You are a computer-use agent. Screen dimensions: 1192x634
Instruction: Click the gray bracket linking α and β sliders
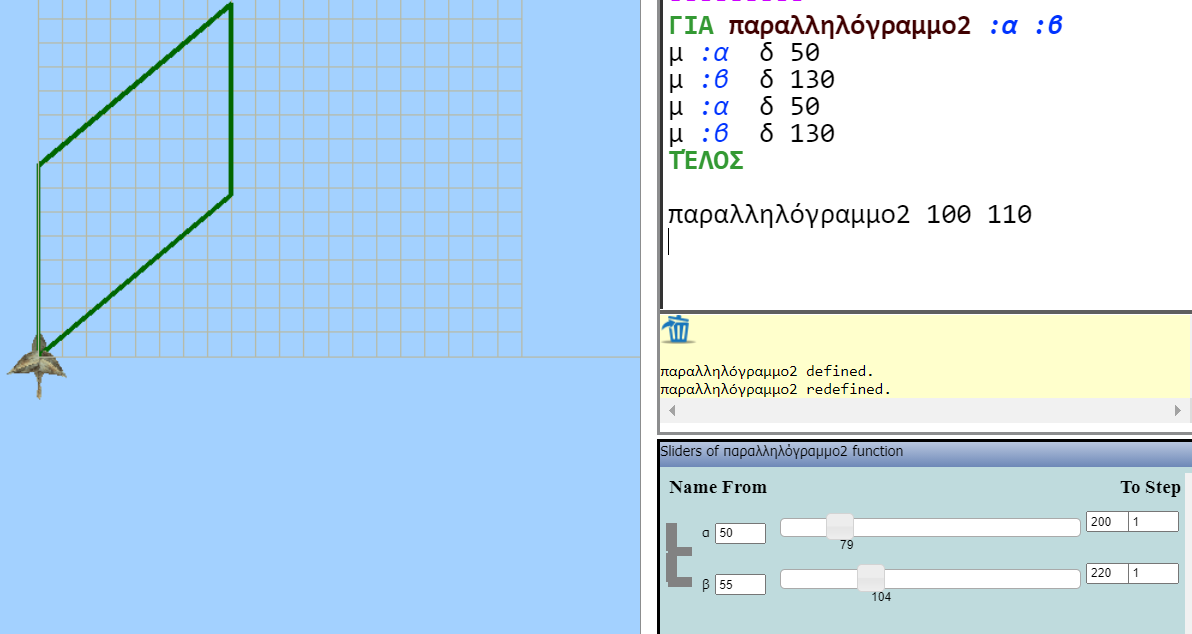(x=678, y=553)
